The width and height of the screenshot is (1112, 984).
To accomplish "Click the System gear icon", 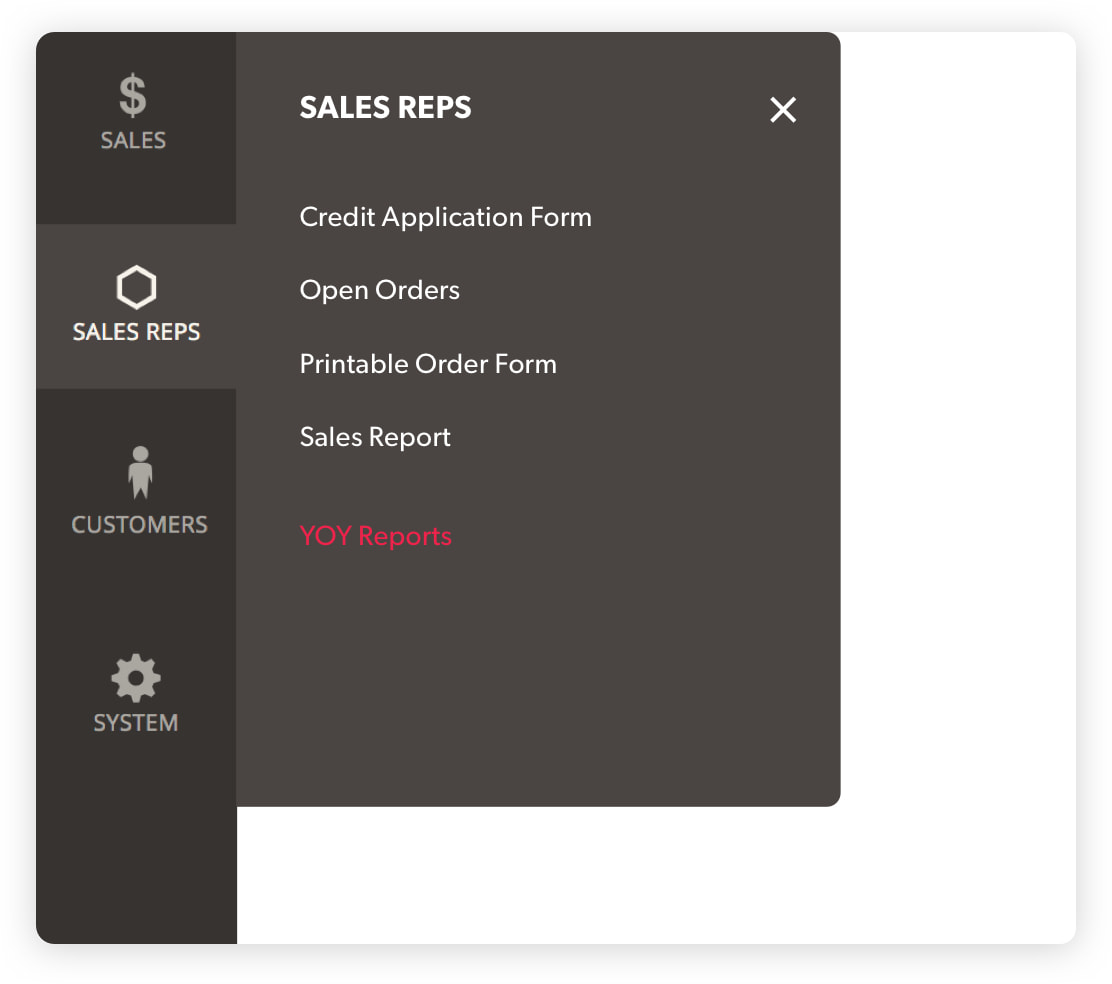I will click(x=136, y=678).
